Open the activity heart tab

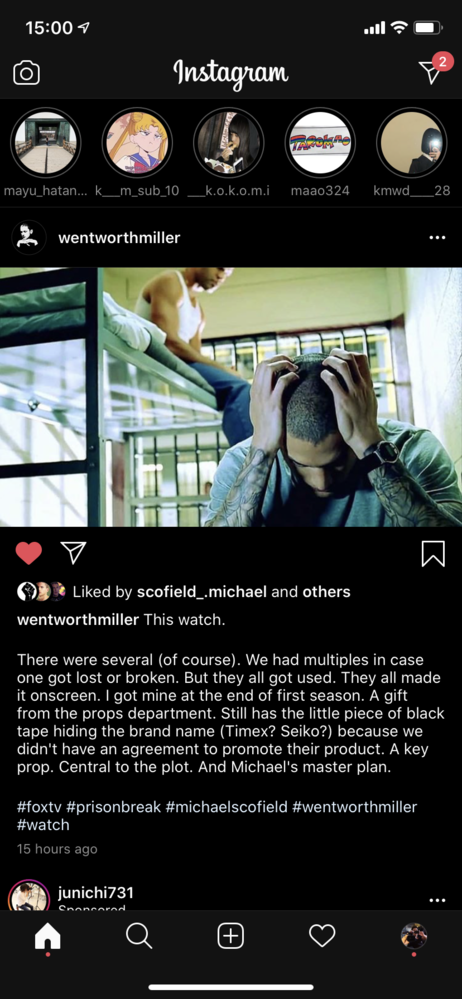[x=322, y=936]
